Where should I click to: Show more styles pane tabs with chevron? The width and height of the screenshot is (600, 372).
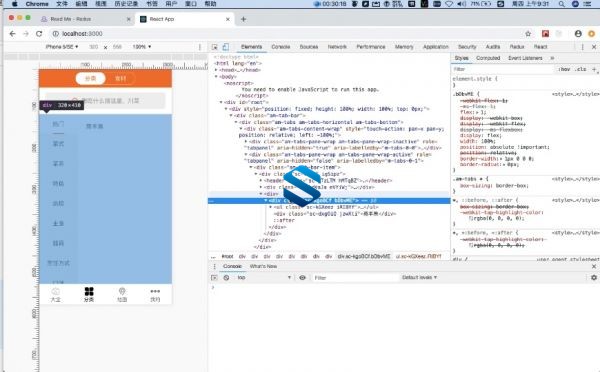pos(552,58)
